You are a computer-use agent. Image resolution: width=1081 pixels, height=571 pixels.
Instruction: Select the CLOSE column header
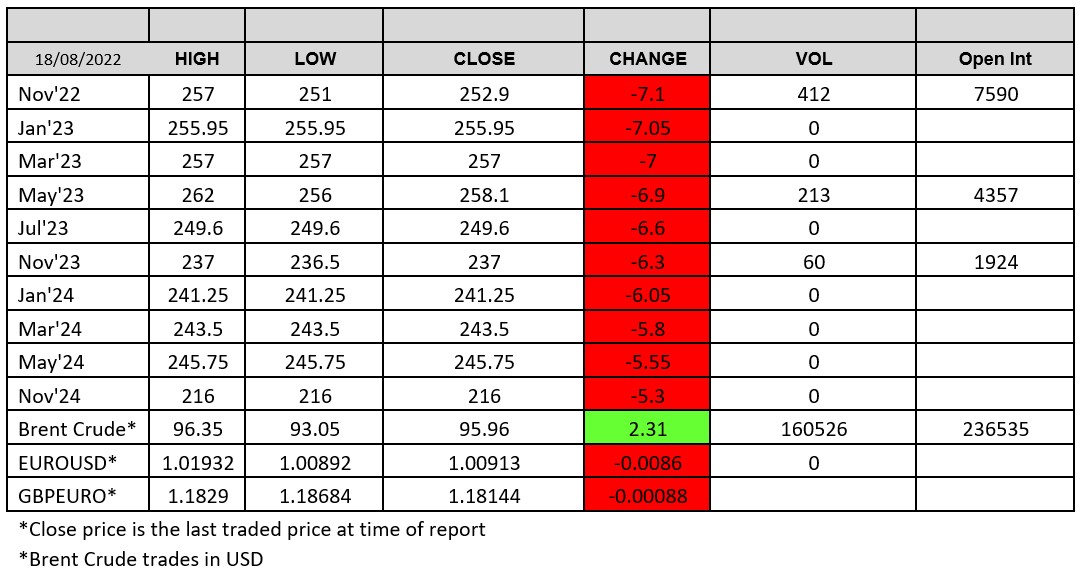coord(483,59)
